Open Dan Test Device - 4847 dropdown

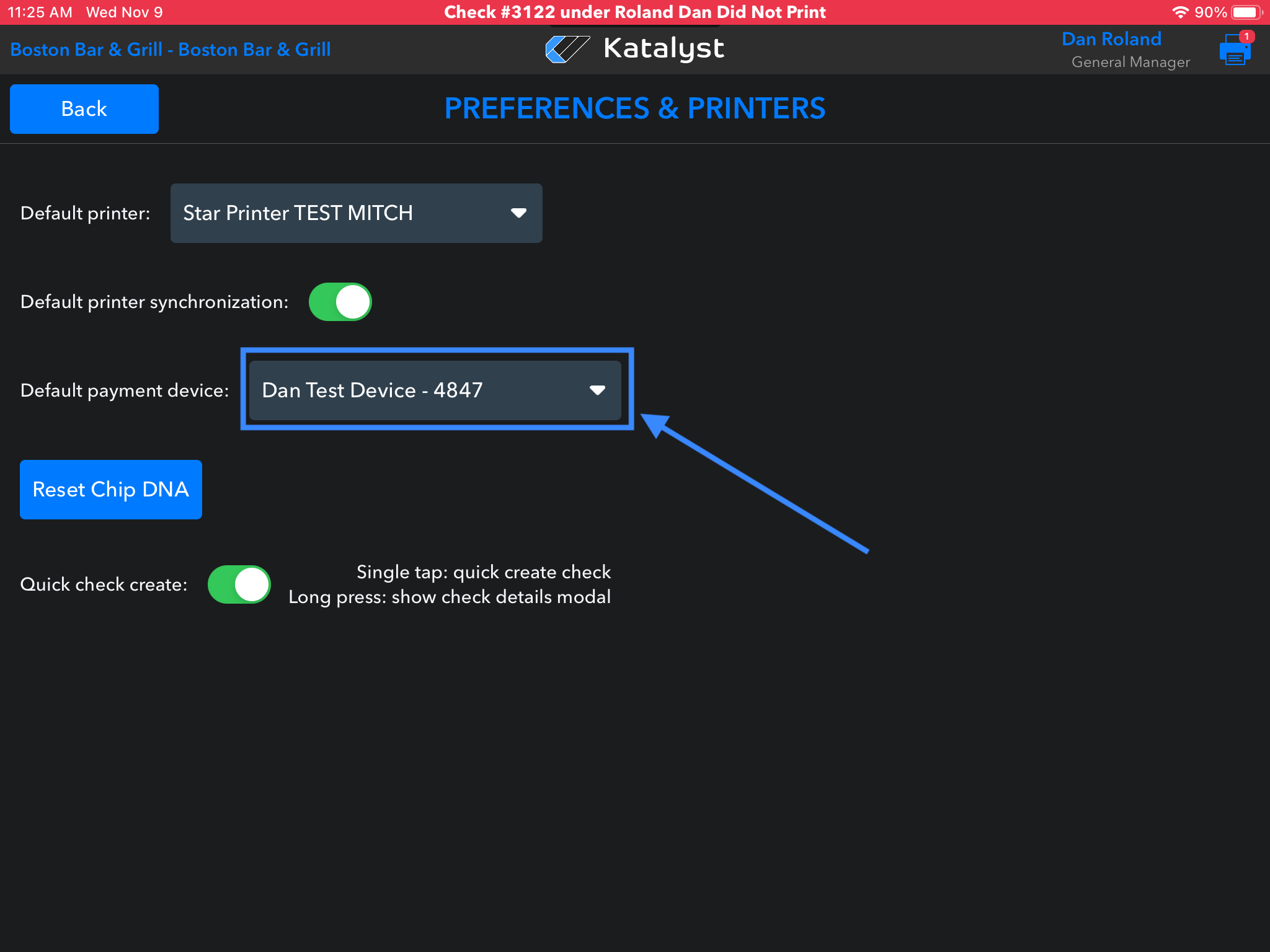[x=434, y=390]
